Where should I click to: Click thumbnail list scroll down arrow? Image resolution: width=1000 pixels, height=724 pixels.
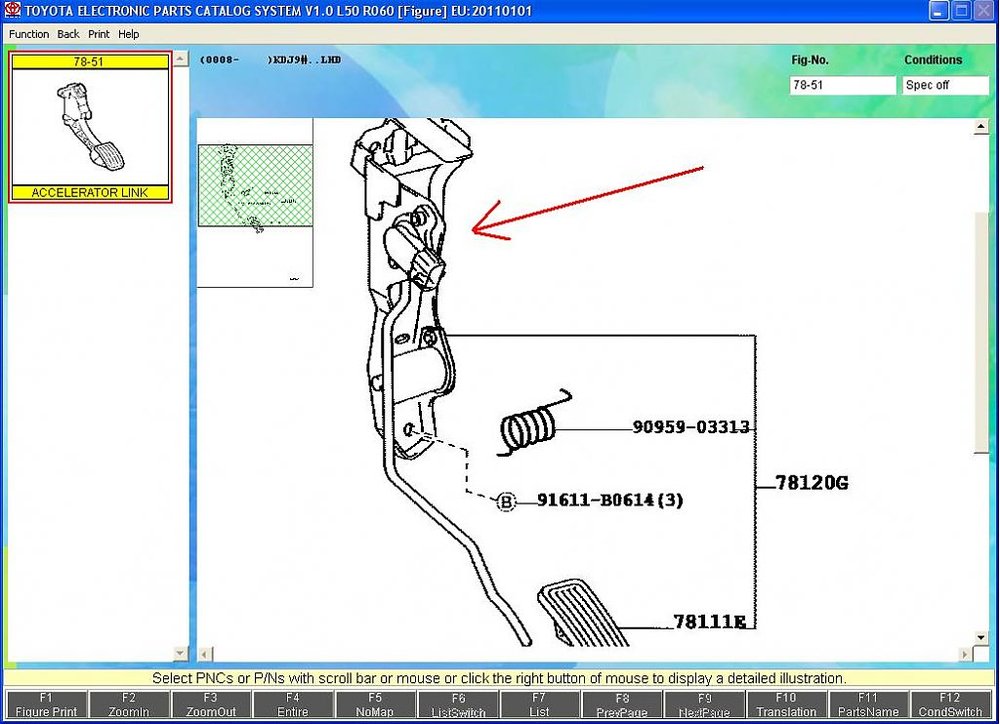(x=180, y=653)
